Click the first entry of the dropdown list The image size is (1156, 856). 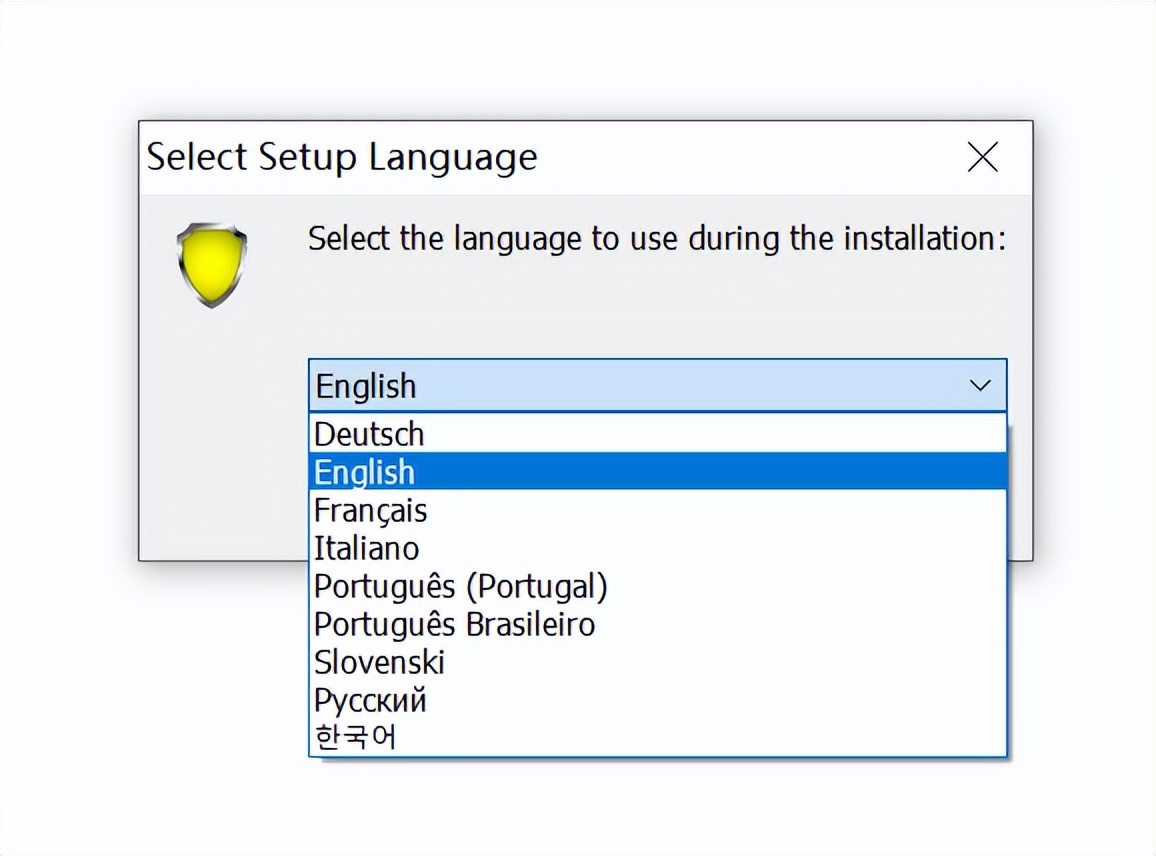pyautogui.click(x=369, y=434)
